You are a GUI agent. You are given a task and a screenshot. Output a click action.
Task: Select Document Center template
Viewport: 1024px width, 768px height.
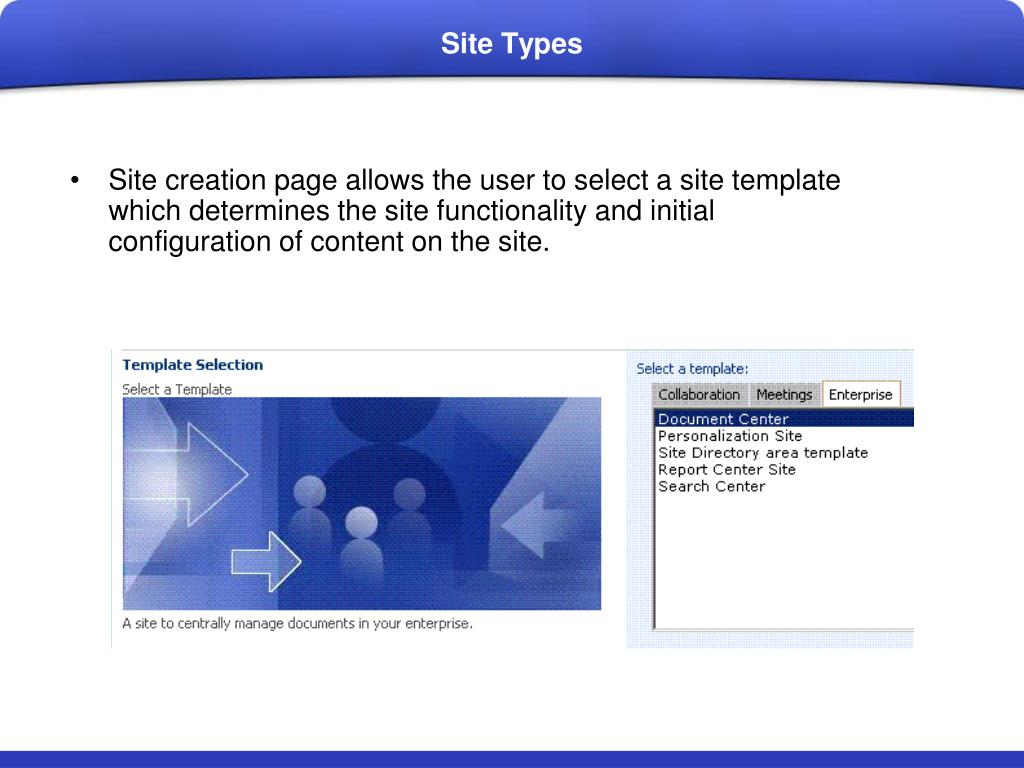point(784,419)
